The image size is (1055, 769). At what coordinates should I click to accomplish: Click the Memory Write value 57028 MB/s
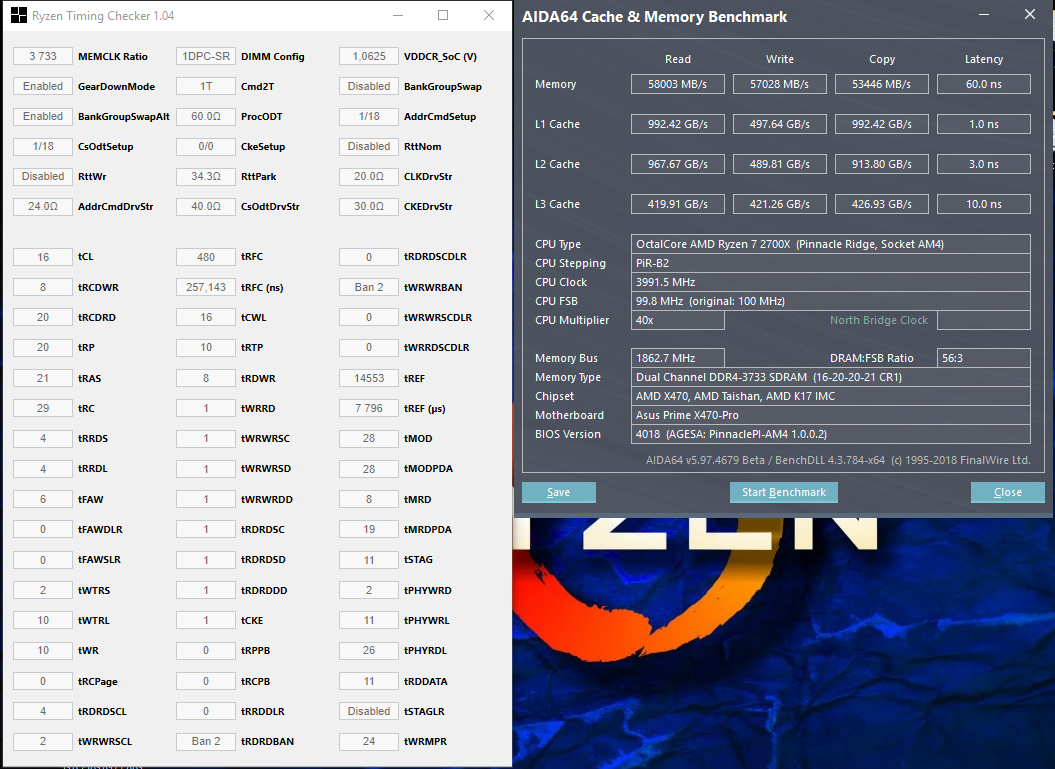pyautogui.click(x=779, y=84)
